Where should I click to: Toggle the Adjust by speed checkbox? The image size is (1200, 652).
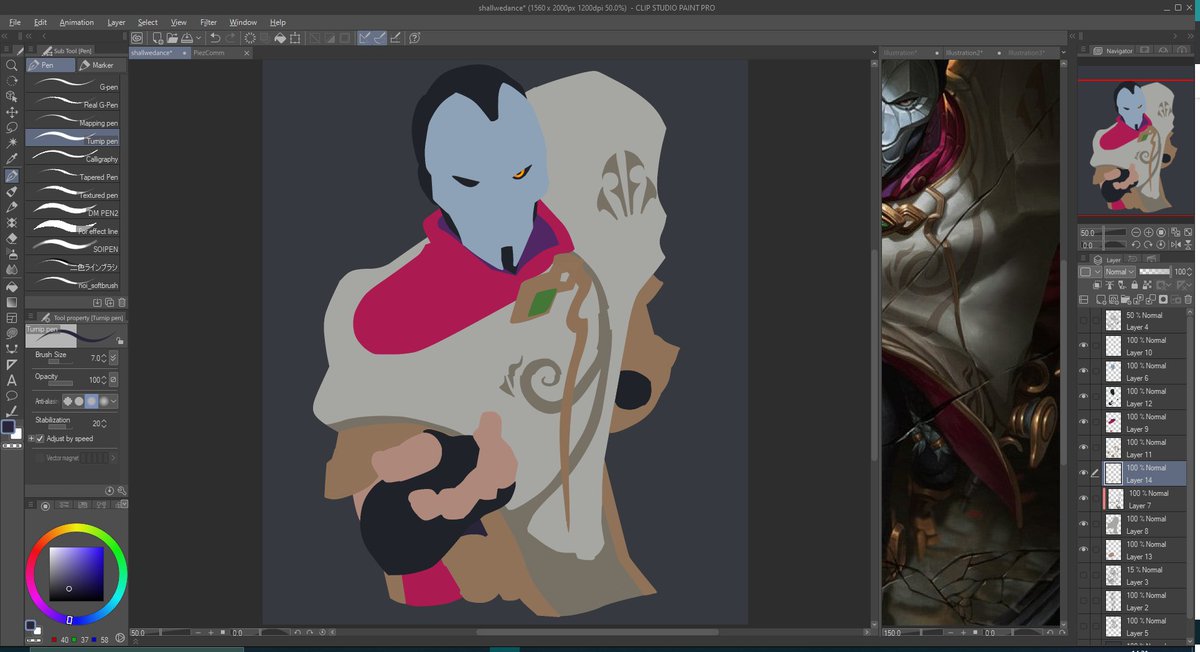coord(40,438)
